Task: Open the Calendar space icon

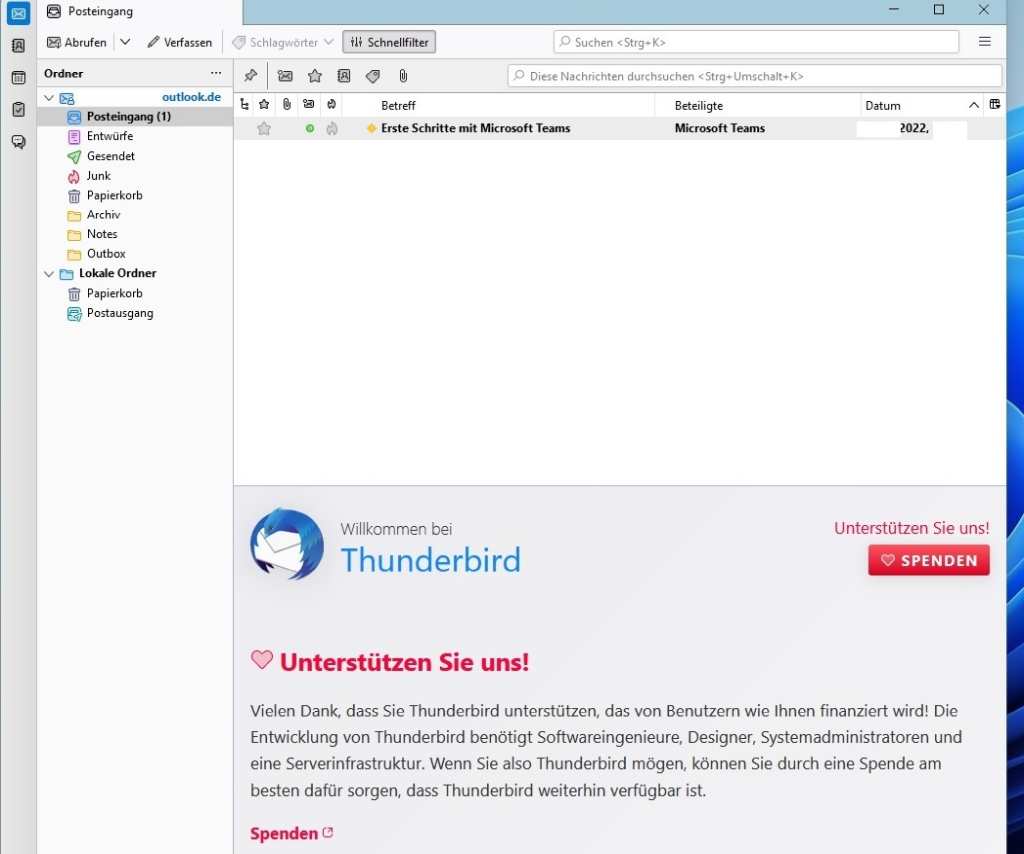Action: click(x=18, y=78)
